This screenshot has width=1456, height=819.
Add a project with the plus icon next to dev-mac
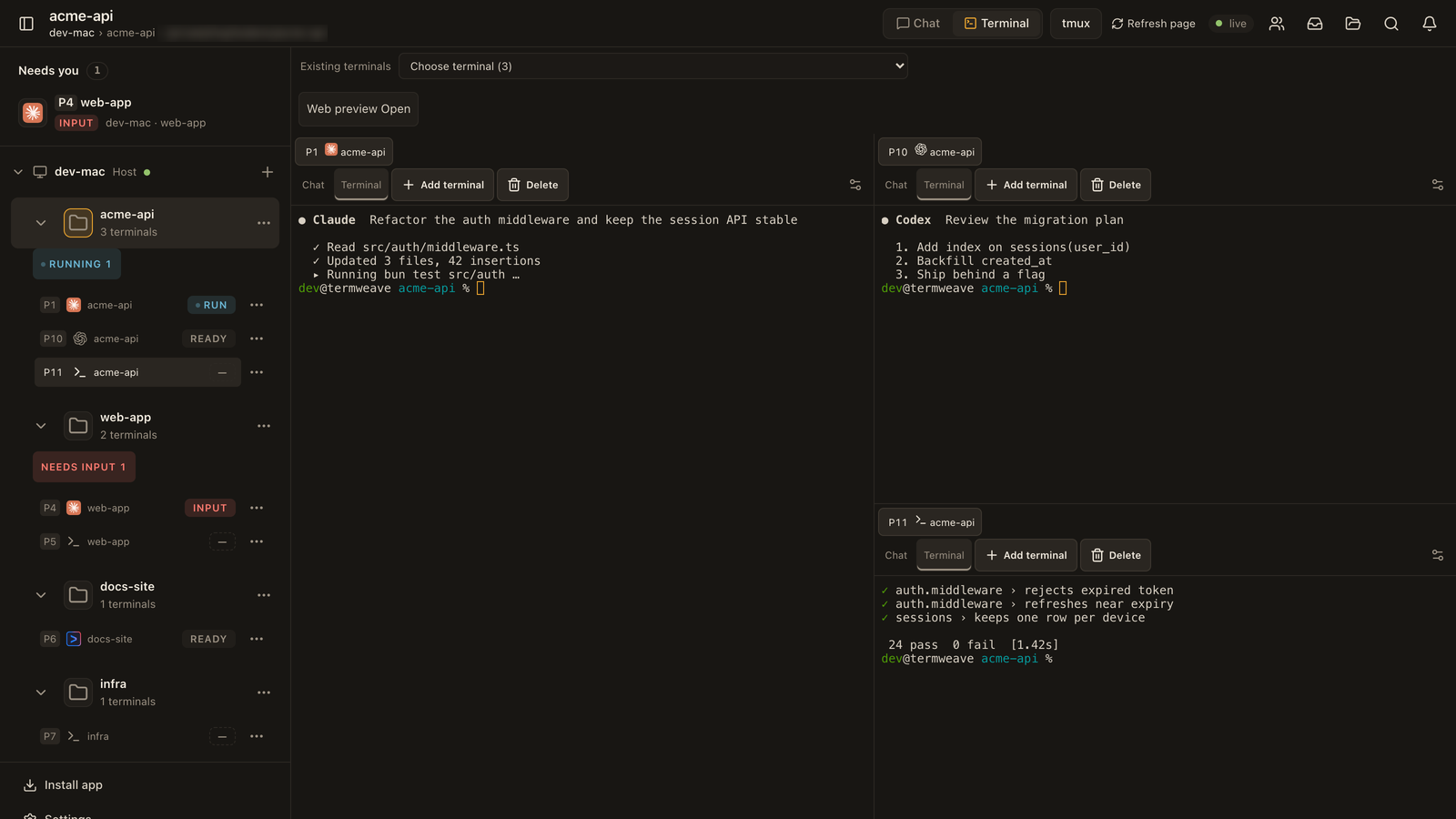pyautogui.click(x=268, y=172)
